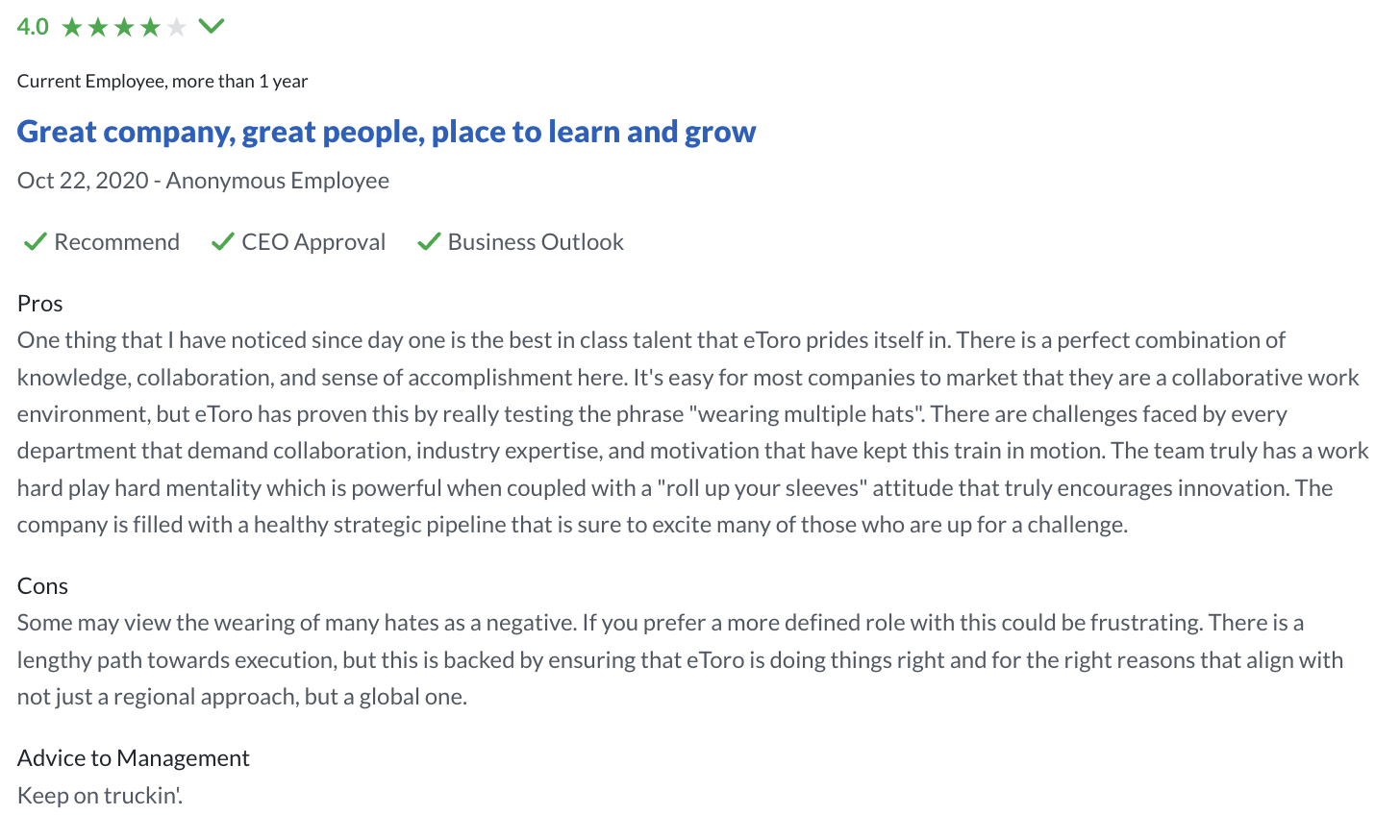Expand the rating breakdown chevron
The width and height of the screenshot is (1400, 840).
coord(212,26)
